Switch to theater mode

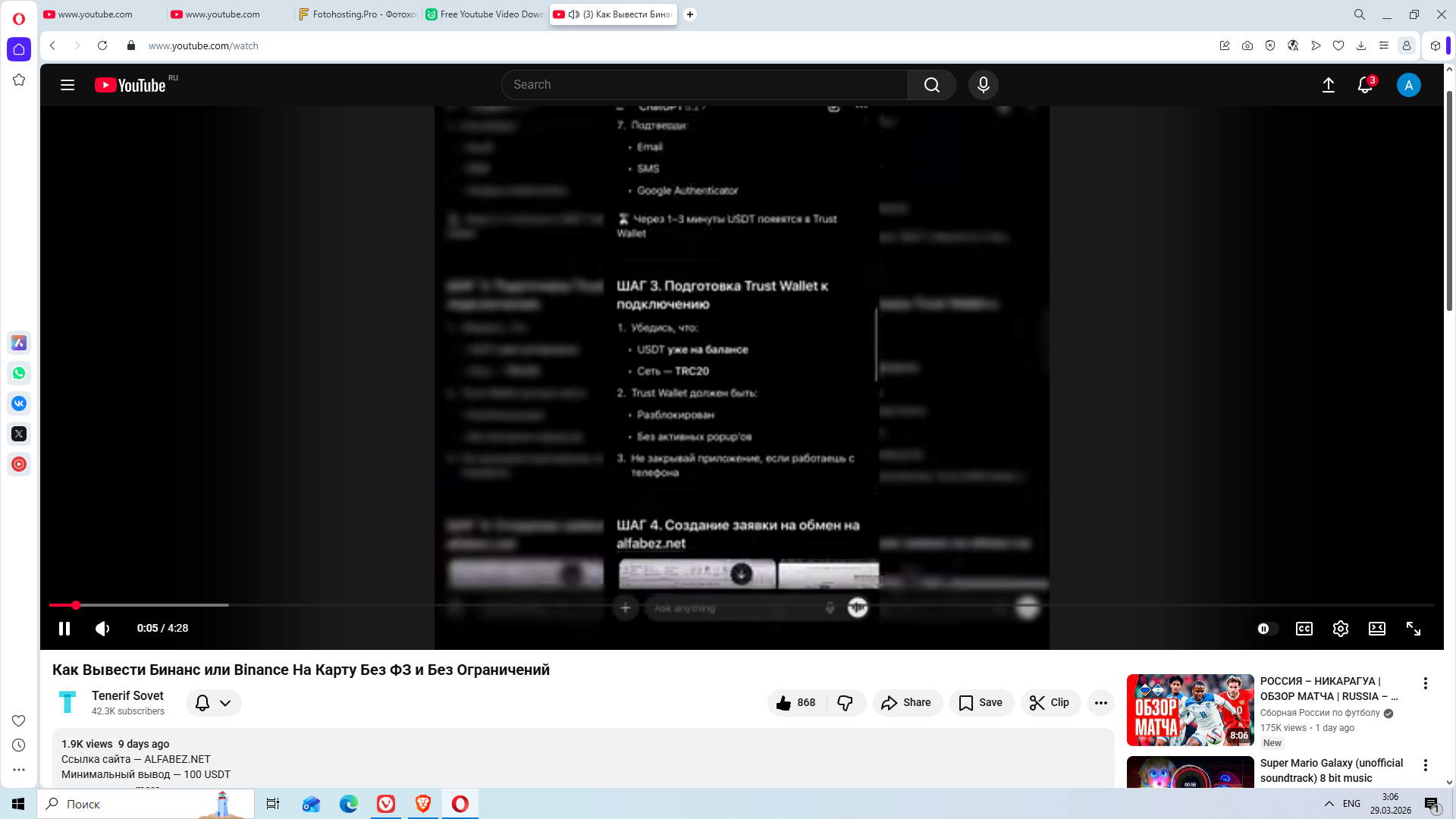pyautogui.click(x=1376, y=629)
